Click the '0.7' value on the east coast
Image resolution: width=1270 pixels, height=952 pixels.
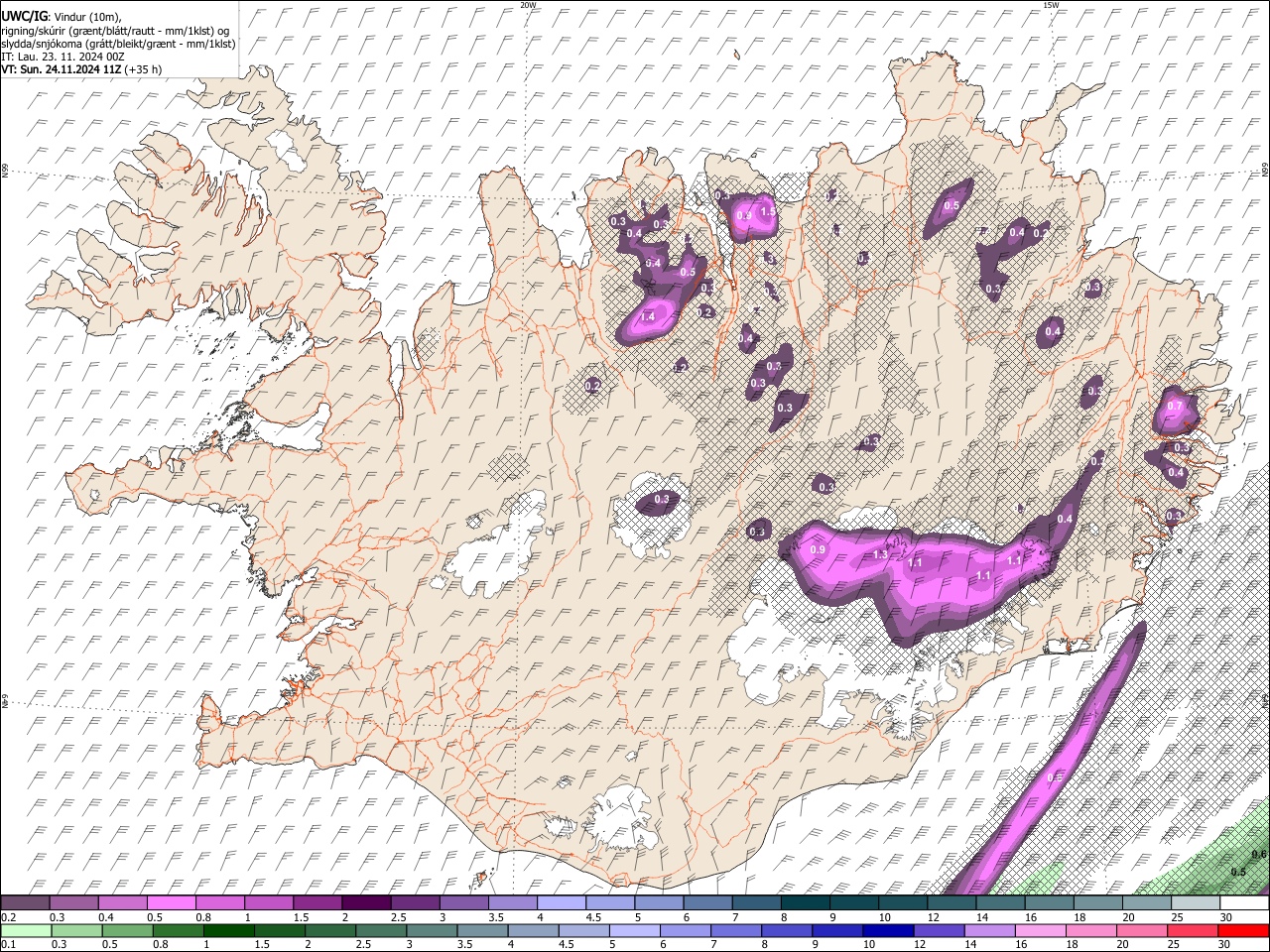click(x=1176, y=407)
